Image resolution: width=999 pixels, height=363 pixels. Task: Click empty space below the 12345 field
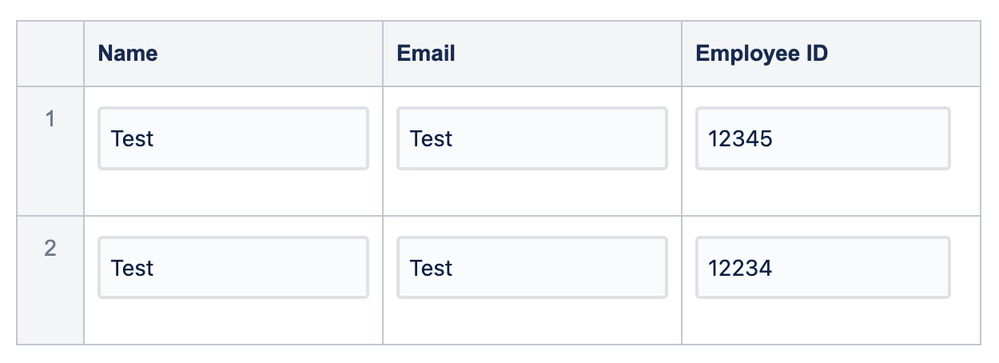(831, 192)
